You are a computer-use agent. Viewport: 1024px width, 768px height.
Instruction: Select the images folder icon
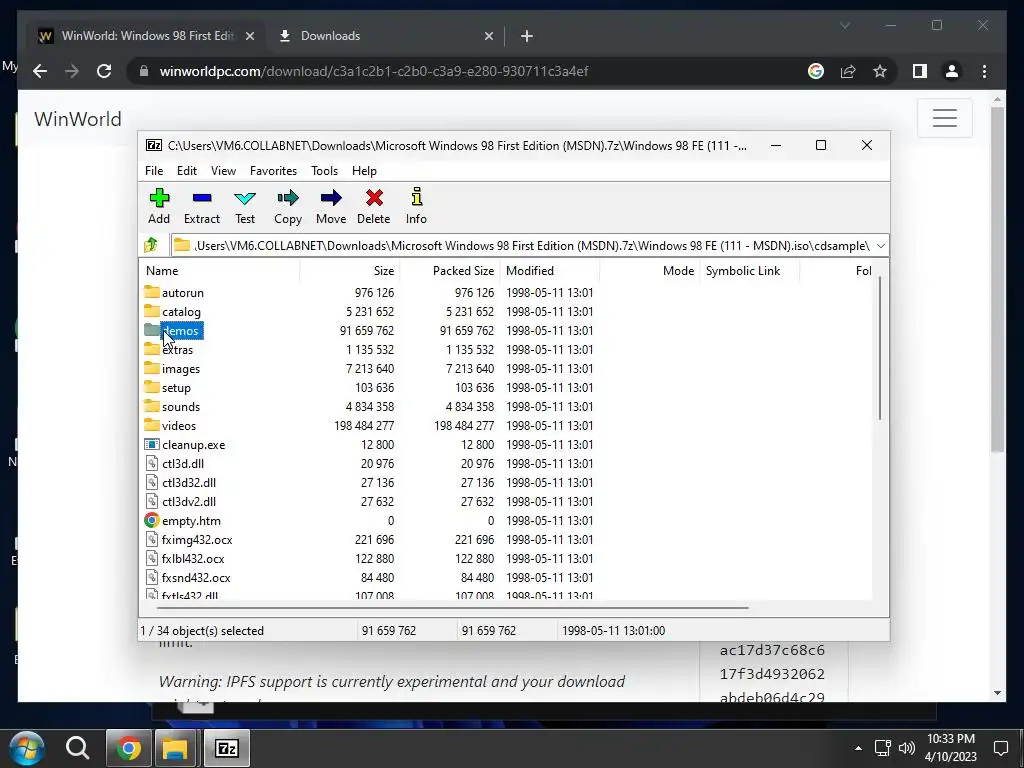click(152, 367)
